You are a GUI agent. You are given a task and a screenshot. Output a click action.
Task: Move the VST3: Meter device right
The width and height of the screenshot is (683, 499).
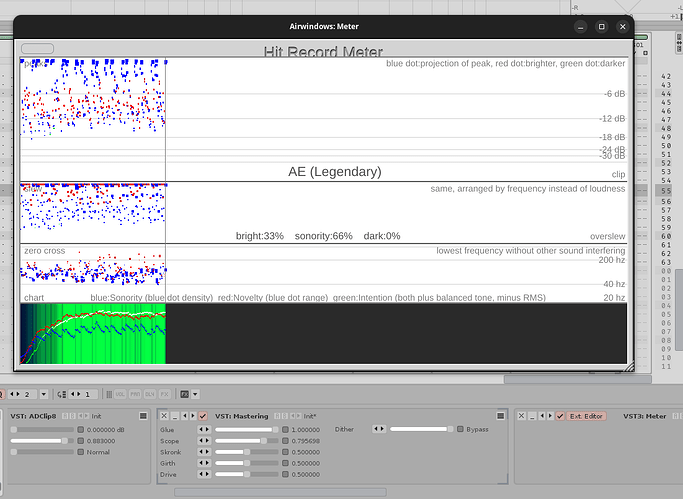[x=550, y=416]
